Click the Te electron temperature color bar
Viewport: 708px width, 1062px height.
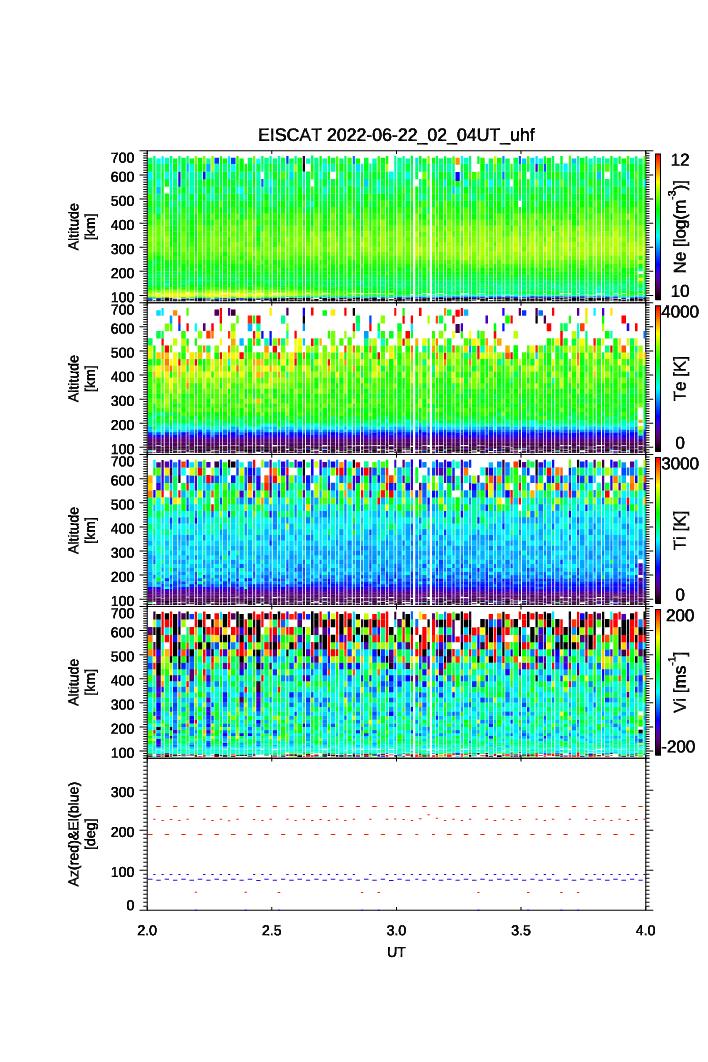656,377
